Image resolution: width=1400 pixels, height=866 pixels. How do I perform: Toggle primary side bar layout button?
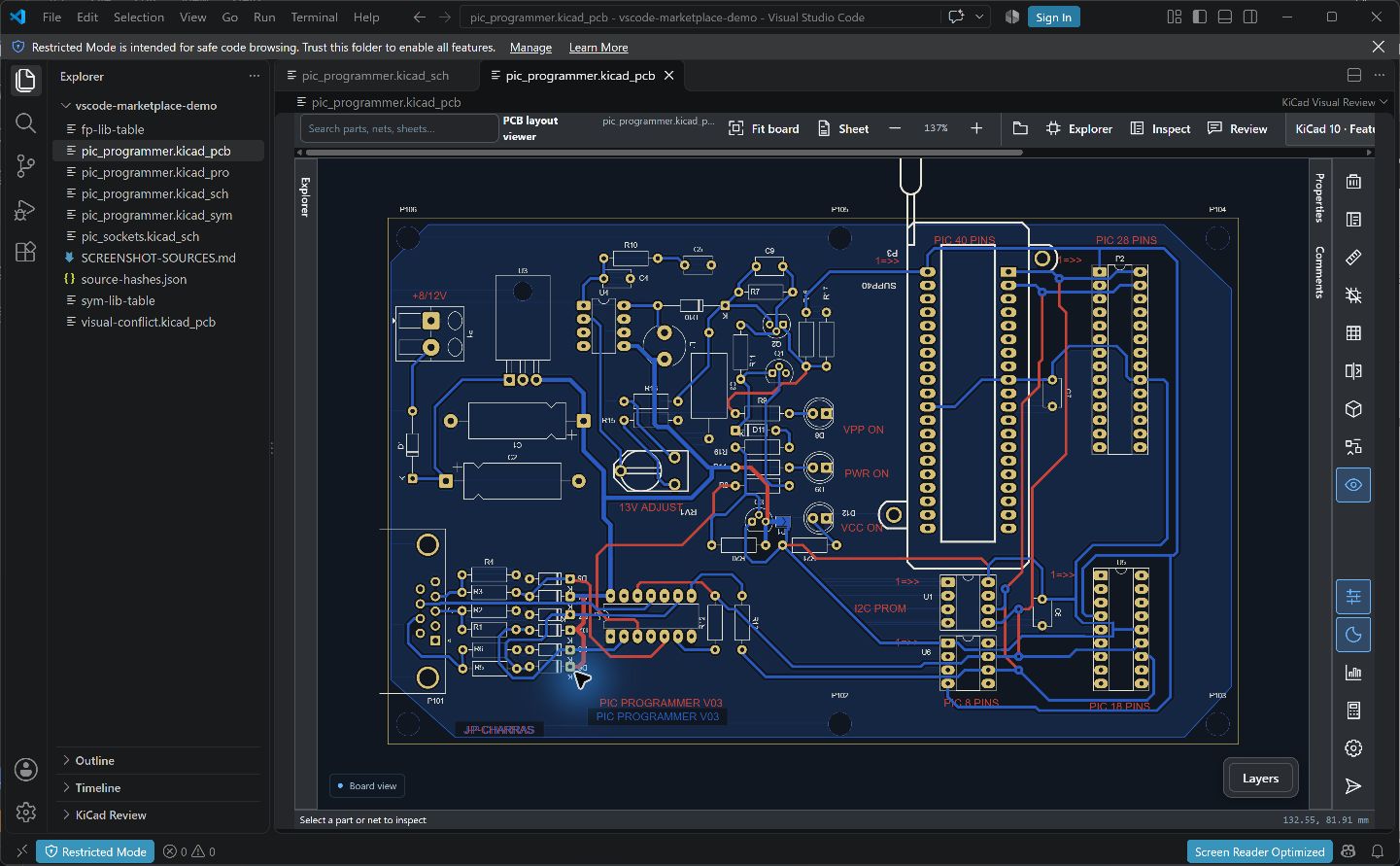click(x=1200, y=17)
